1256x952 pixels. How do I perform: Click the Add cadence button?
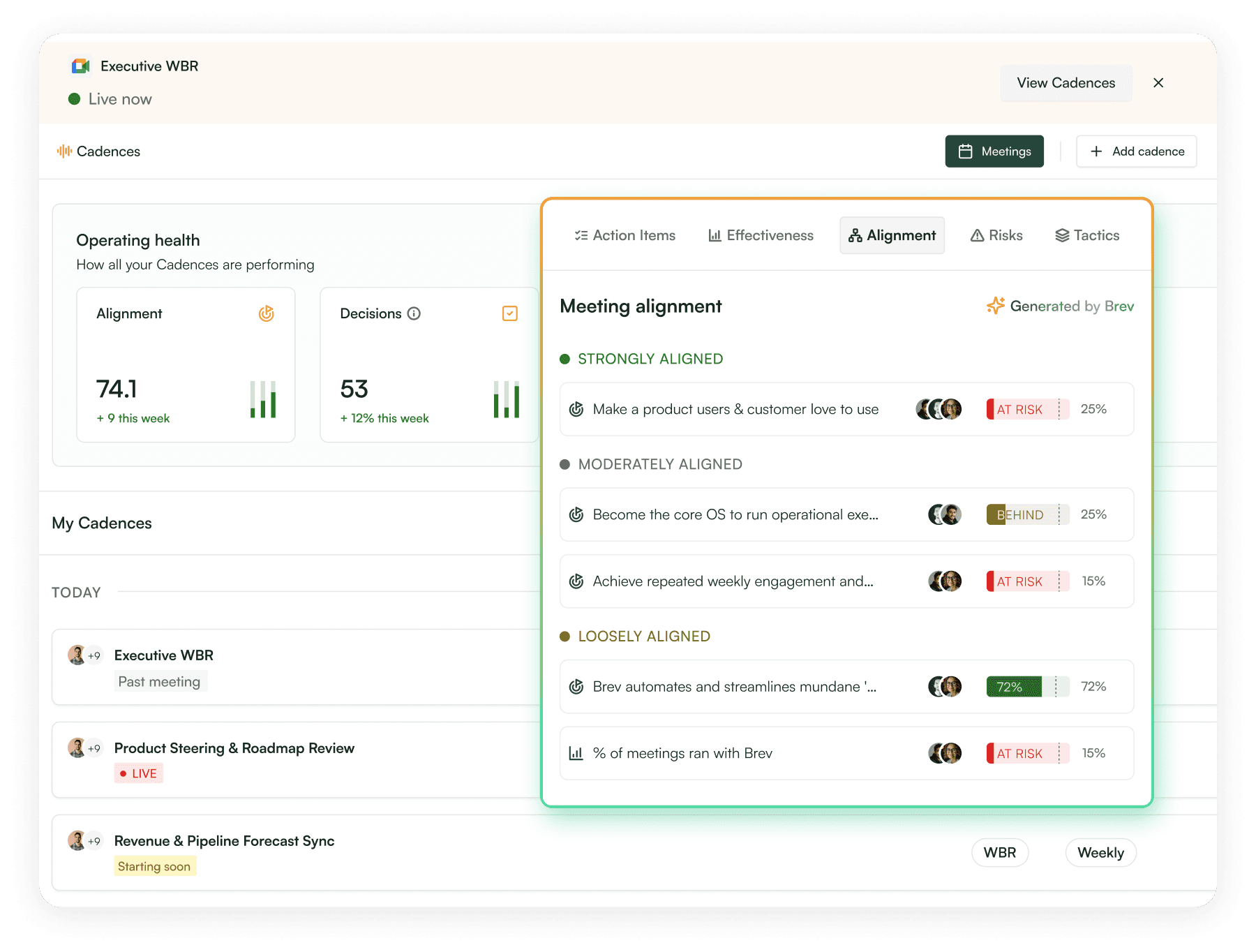pos(1137,151)
